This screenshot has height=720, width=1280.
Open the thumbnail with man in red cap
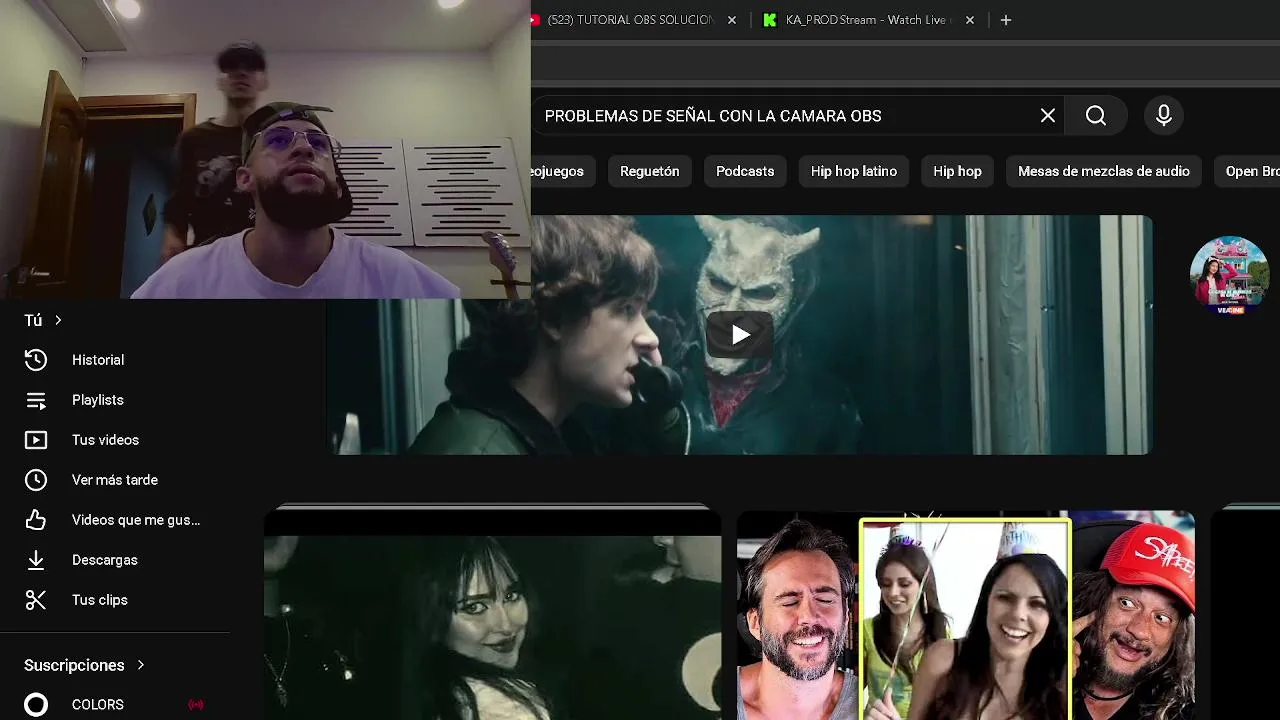(x=966, y=615)
